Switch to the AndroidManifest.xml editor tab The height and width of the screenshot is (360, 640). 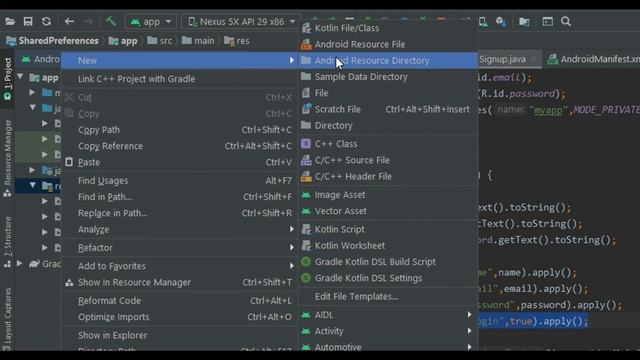coord(594,59)
